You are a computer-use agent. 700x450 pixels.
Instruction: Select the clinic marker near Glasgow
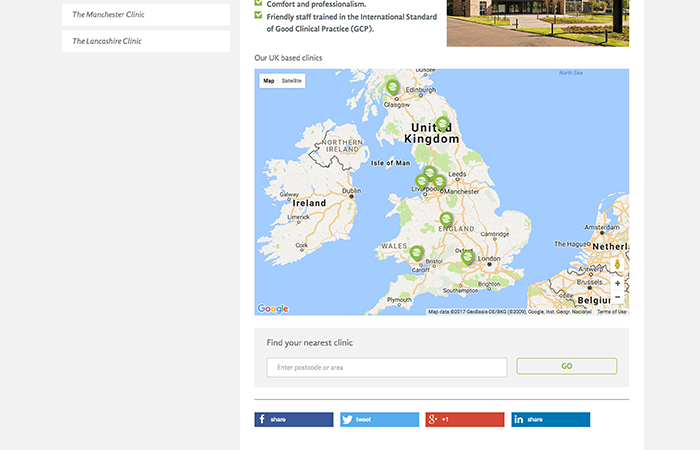point(392,87)
